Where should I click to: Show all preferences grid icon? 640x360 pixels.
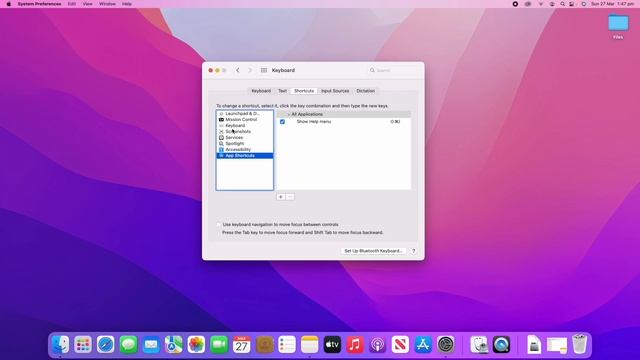264,70
